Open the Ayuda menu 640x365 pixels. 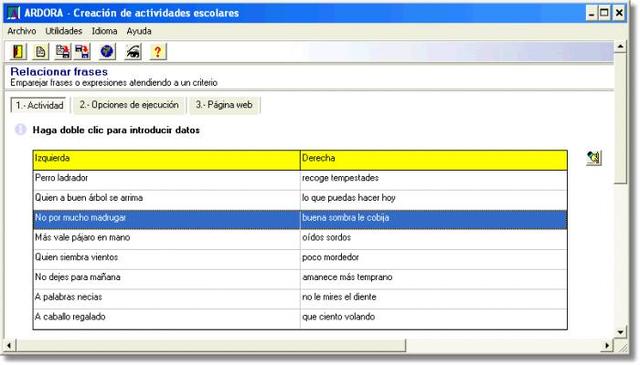coord(139,31)
